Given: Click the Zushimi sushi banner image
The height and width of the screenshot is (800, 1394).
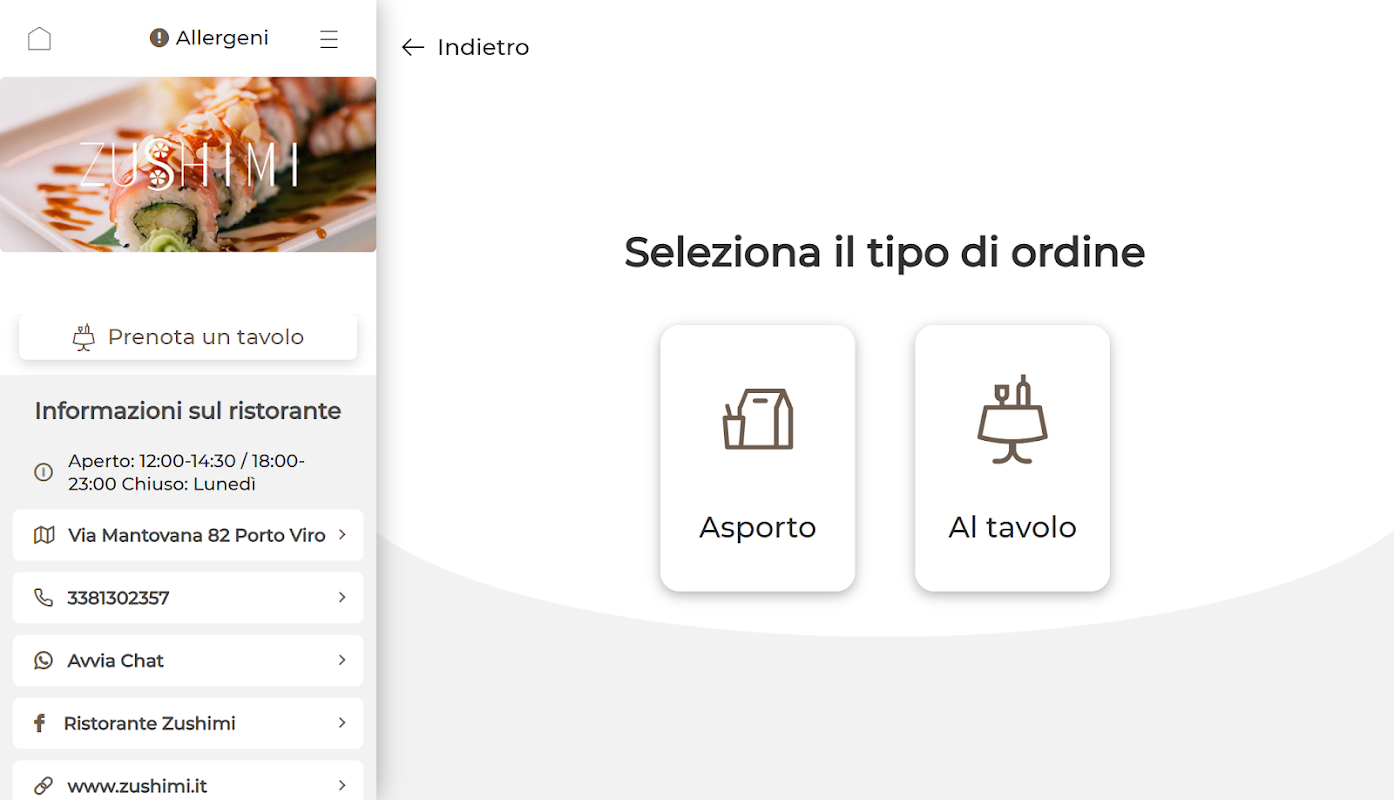Looking at the screenshot, I should click(x=188, y=164).
